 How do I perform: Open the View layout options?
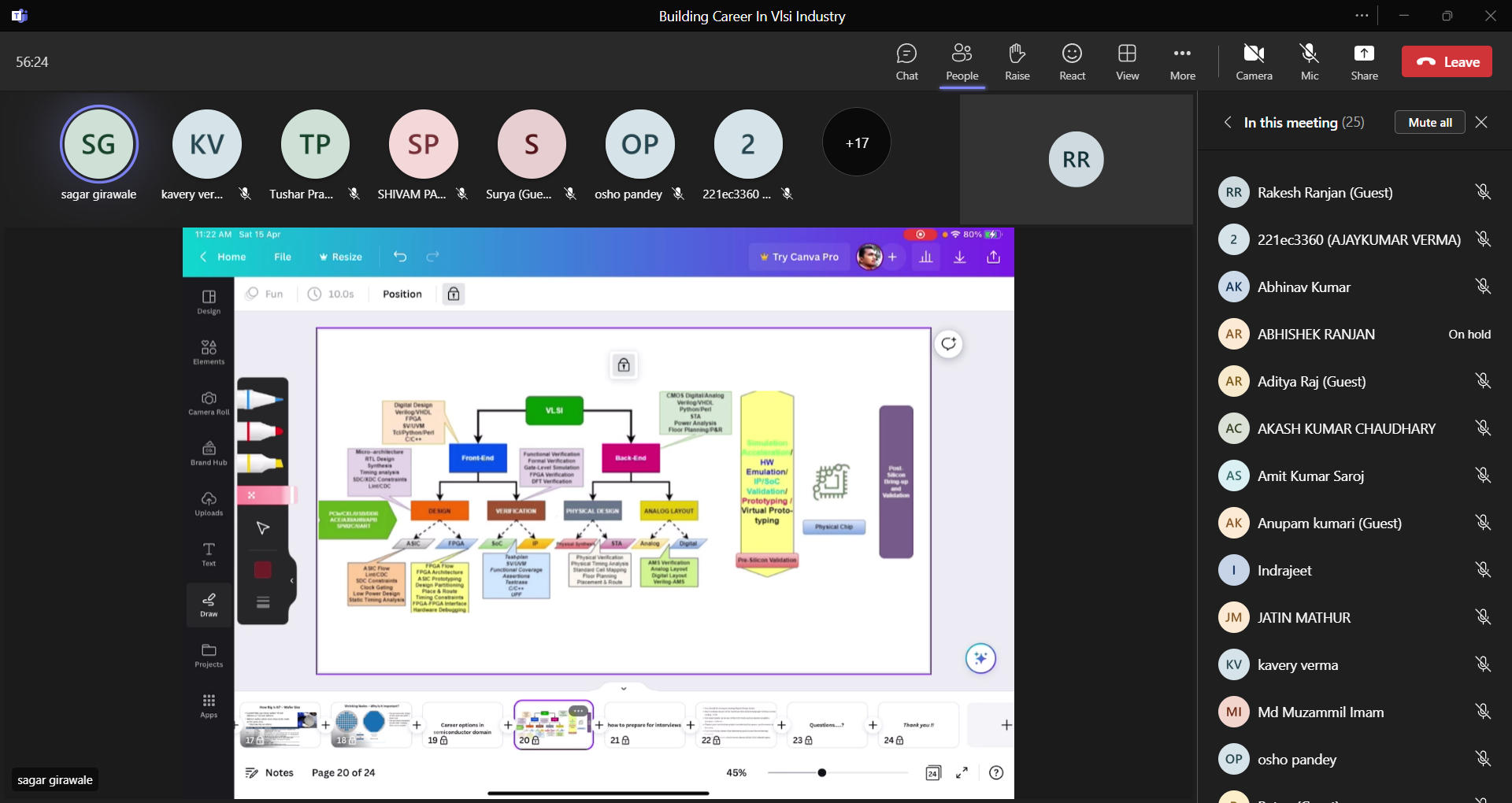coord(1127,61)
